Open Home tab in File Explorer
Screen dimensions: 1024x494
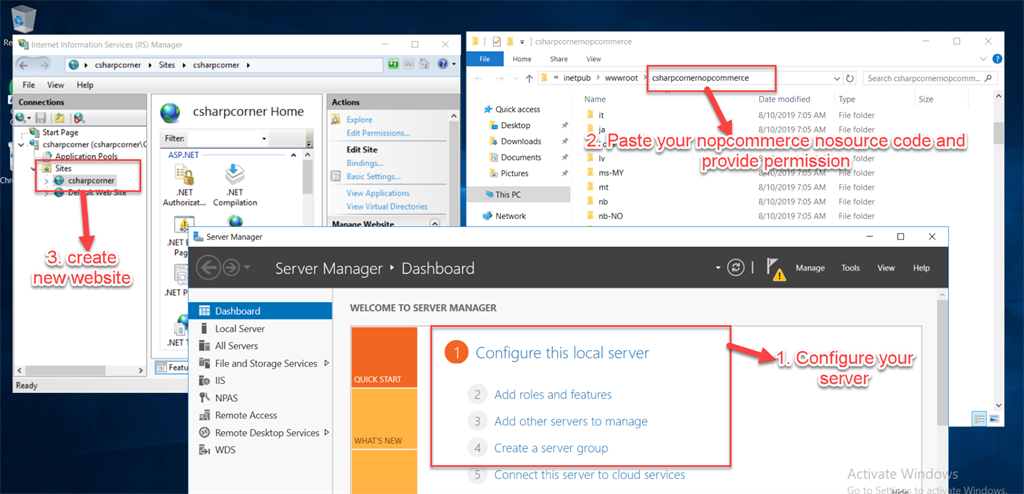[522, 59]
